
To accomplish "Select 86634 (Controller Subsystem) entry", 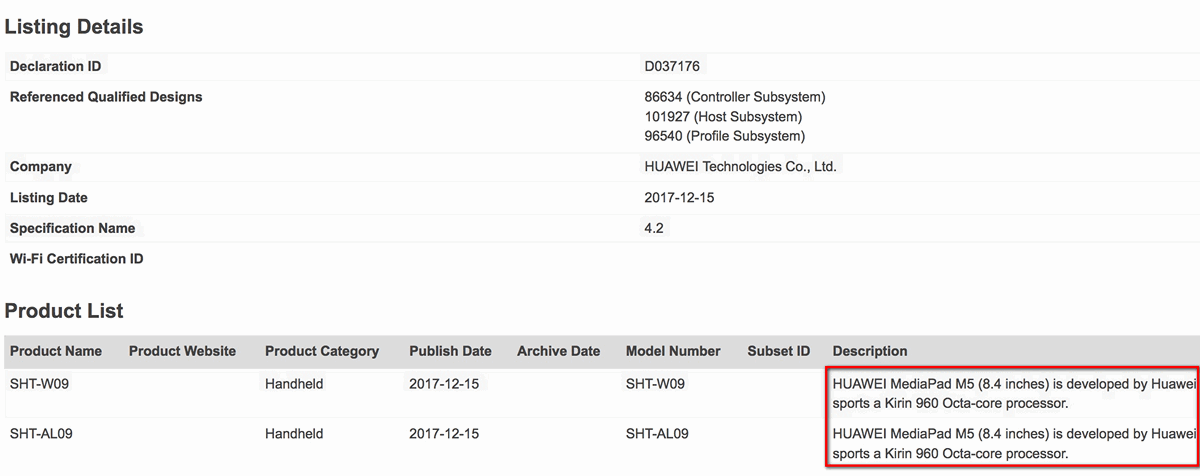I will pyautogui.click(x=735, y=97).
